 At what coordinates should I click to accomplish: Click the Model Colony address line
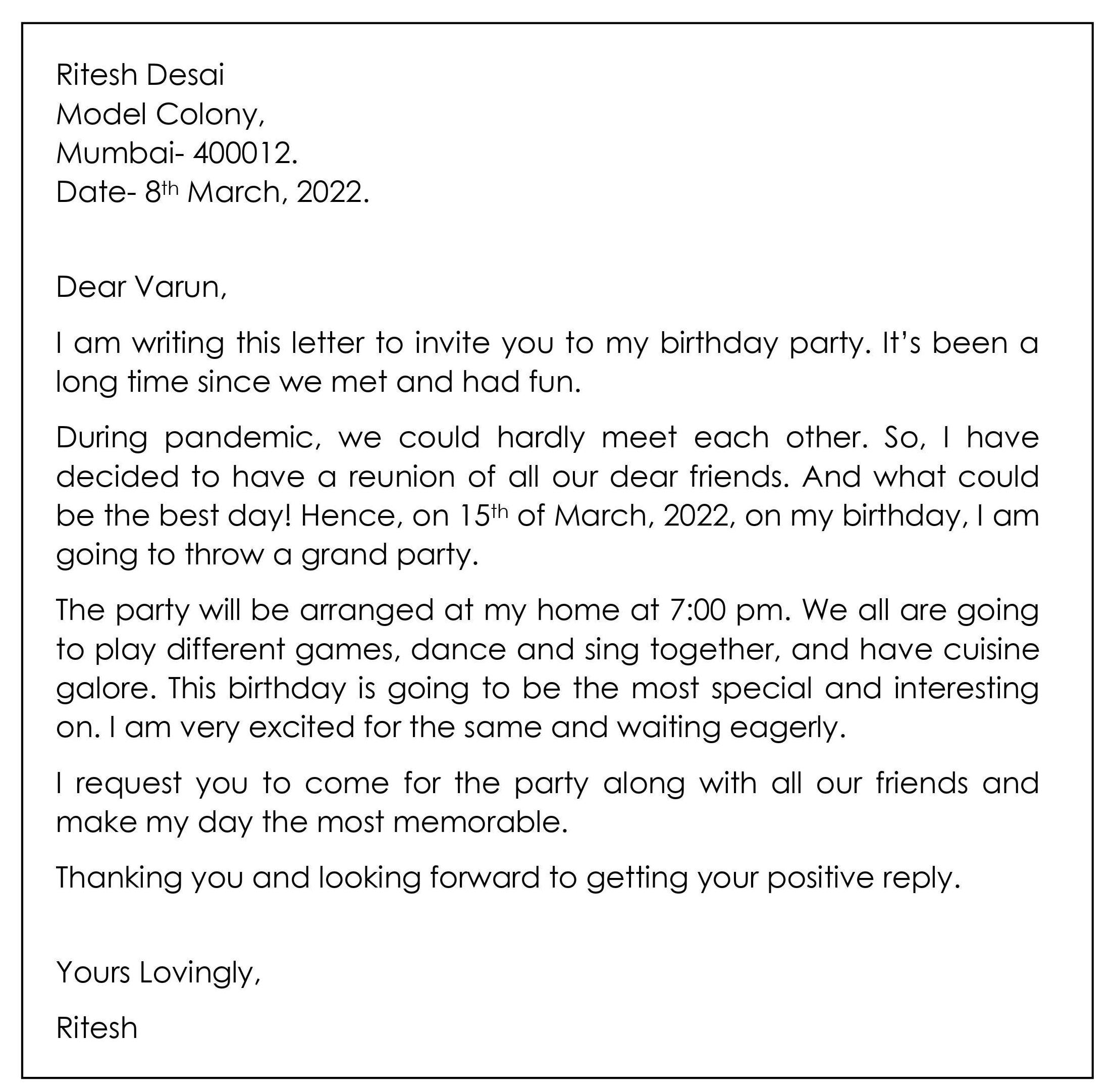[160, 114]
